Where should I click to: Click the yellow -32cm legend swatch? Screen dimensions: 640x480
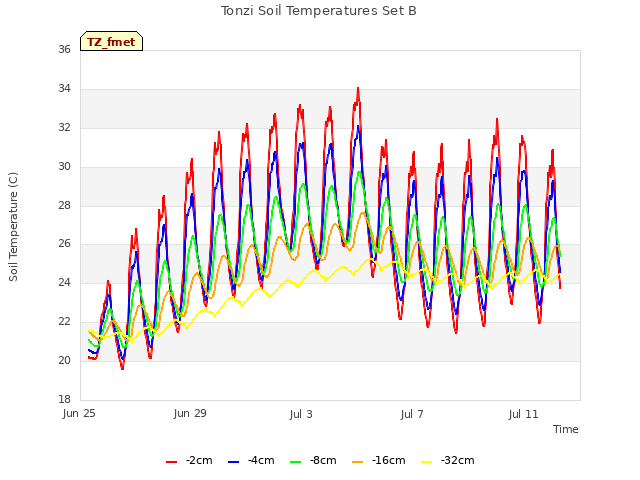[x=426, y=462]
